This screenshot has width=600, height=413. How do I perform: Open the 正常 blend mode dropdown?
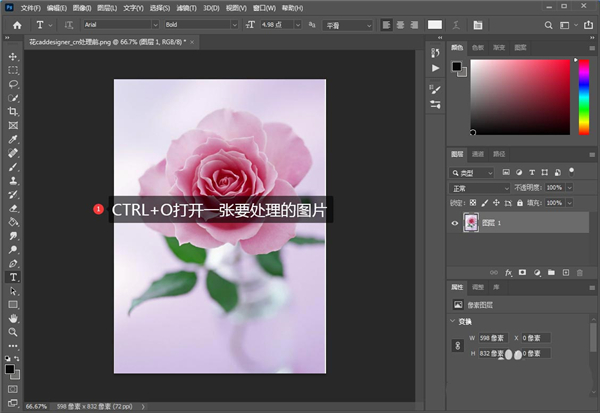point(480,187)
